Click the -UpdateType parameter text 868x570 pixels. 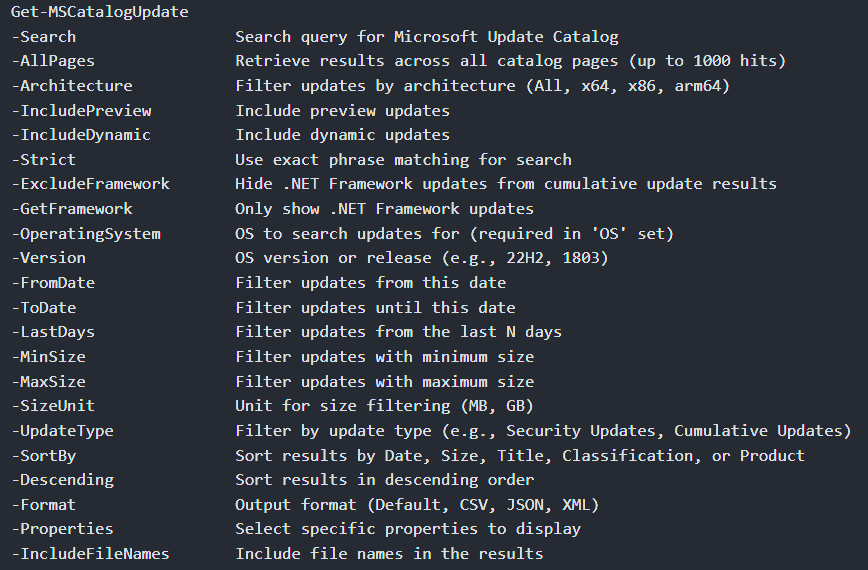(63, 431)
